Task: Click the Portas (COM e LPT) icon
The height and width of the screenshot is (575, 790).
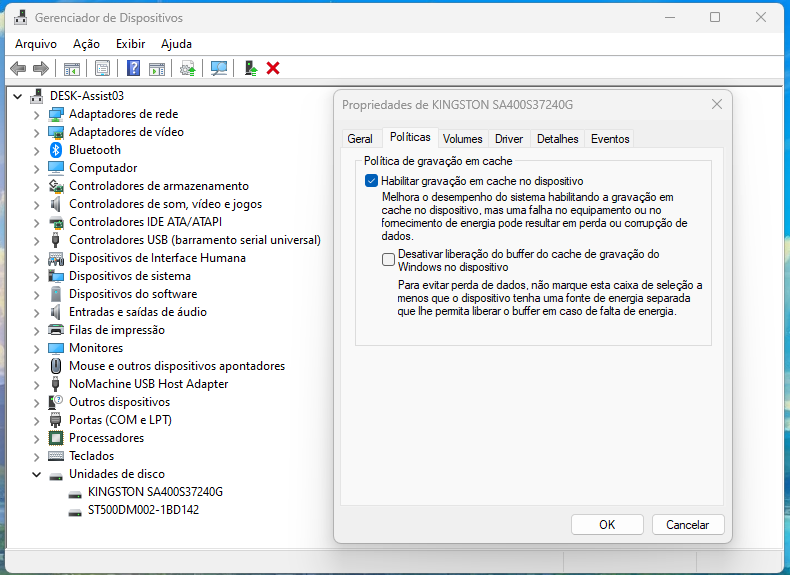Action: [x=55, y=420]
